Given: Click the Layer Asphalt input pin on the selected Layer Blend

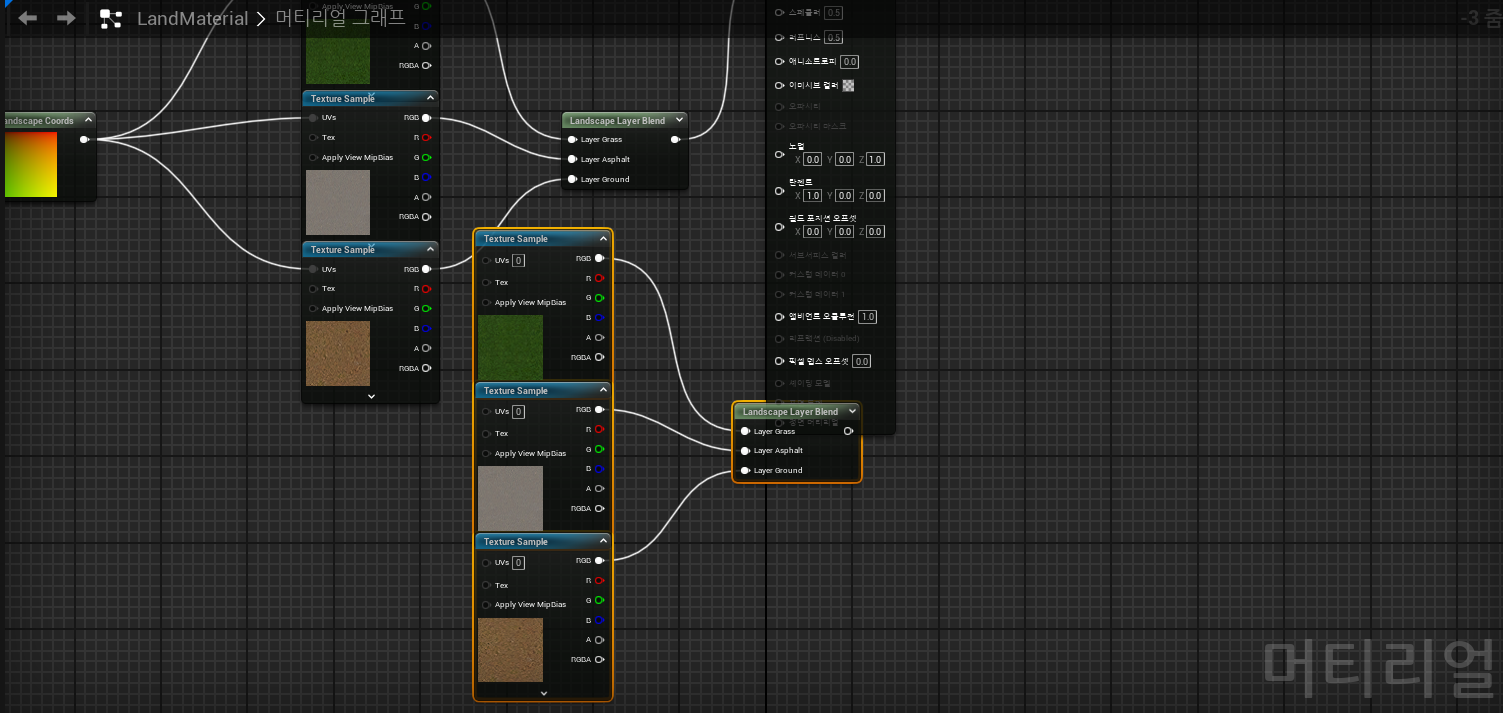Looking at the screenshot, I should click(745, 451).
